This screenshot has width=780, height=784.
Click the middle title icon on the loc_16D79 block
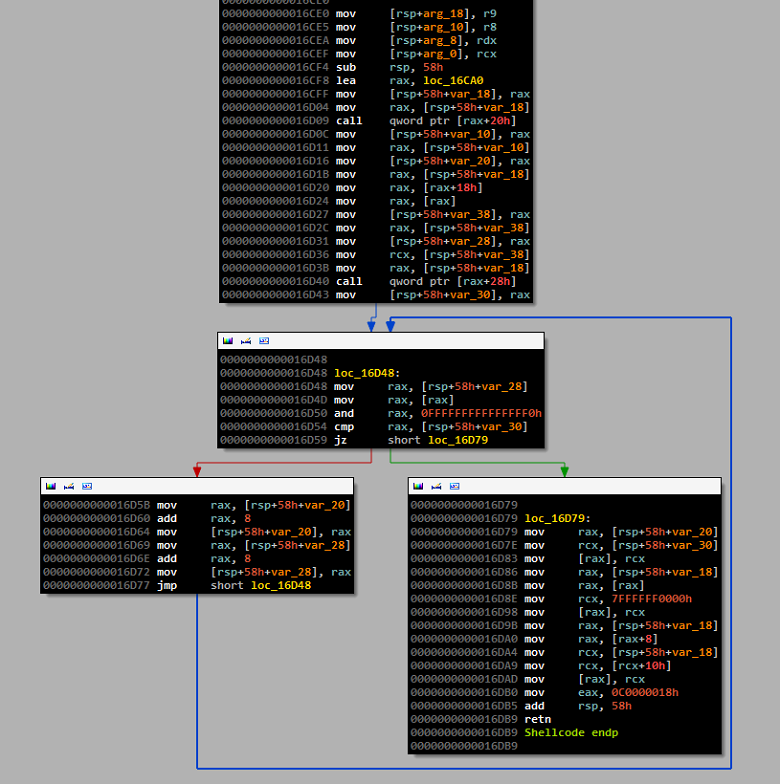tap(435, 486)
